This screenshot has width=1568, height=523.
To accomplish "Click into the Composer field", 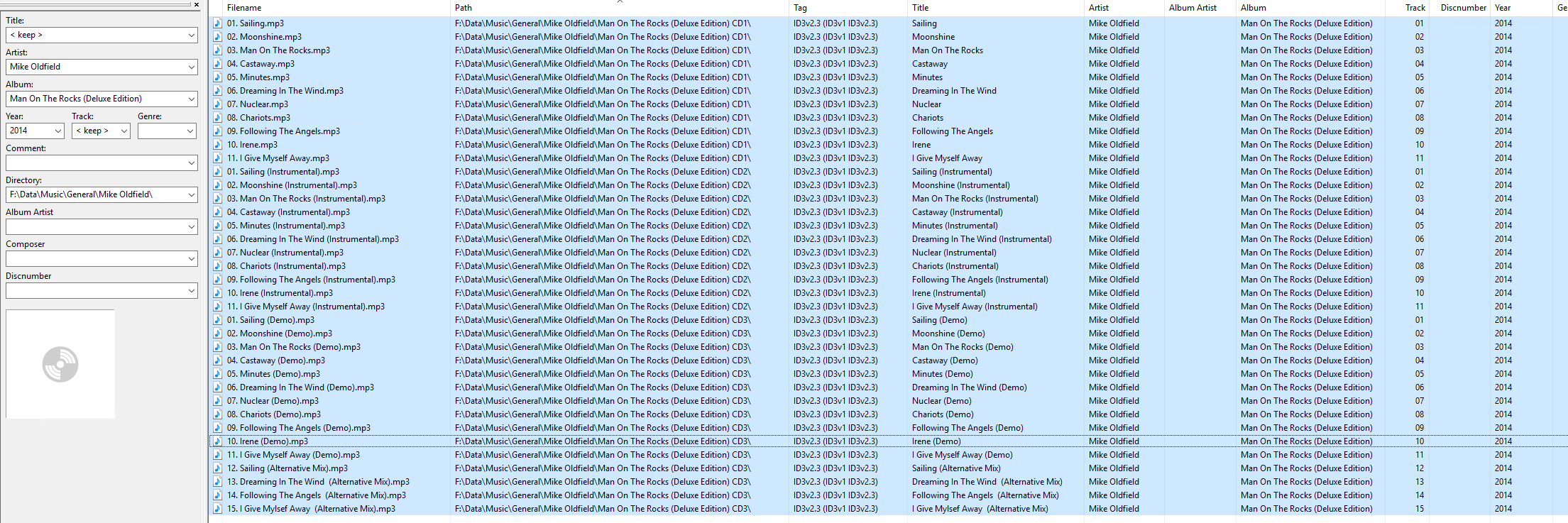I will [102, 258].
